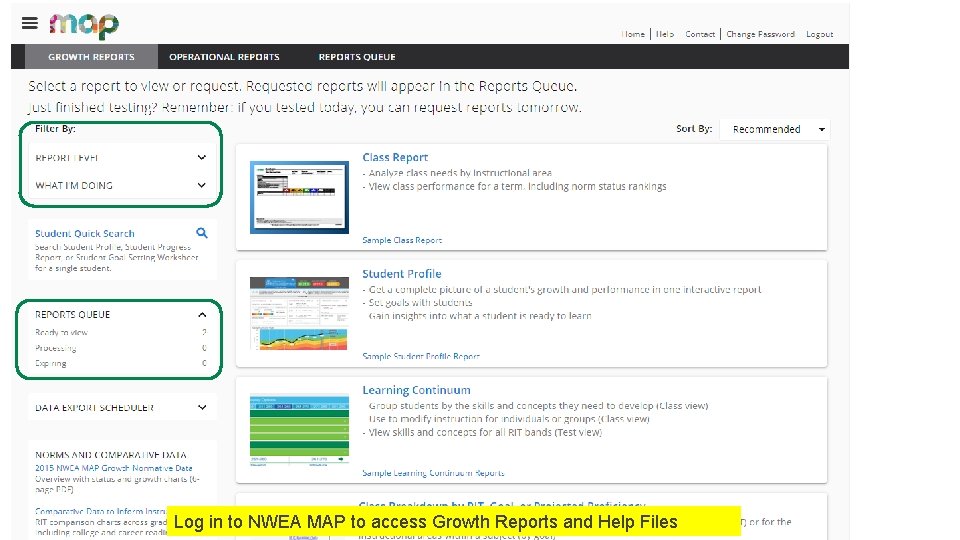The height and width of the screenshot is (540, 960).
Task: Switch to the Growth Reports tab
Action: click(91, 56)
